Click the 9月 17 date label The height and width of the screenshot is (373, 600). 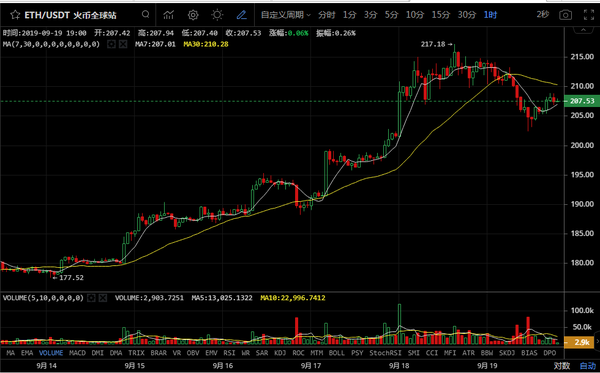tap(311, 366)
